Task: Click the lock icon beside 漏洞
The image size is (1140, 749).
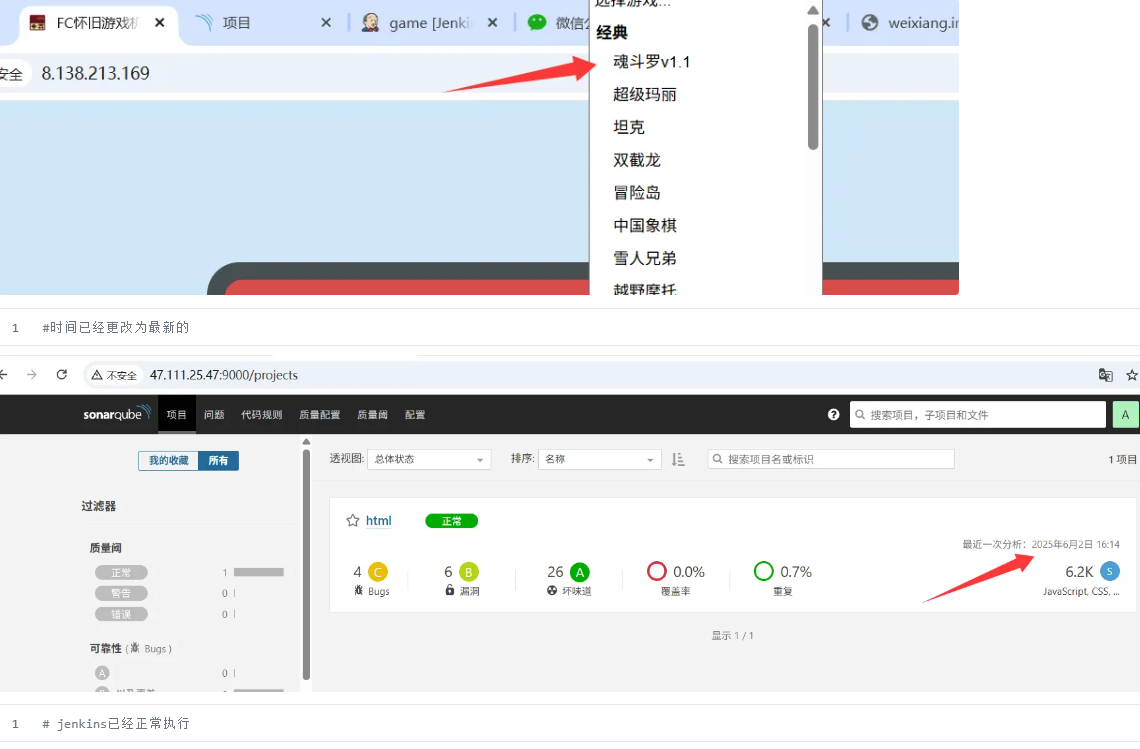Action: tap(450, 590)
